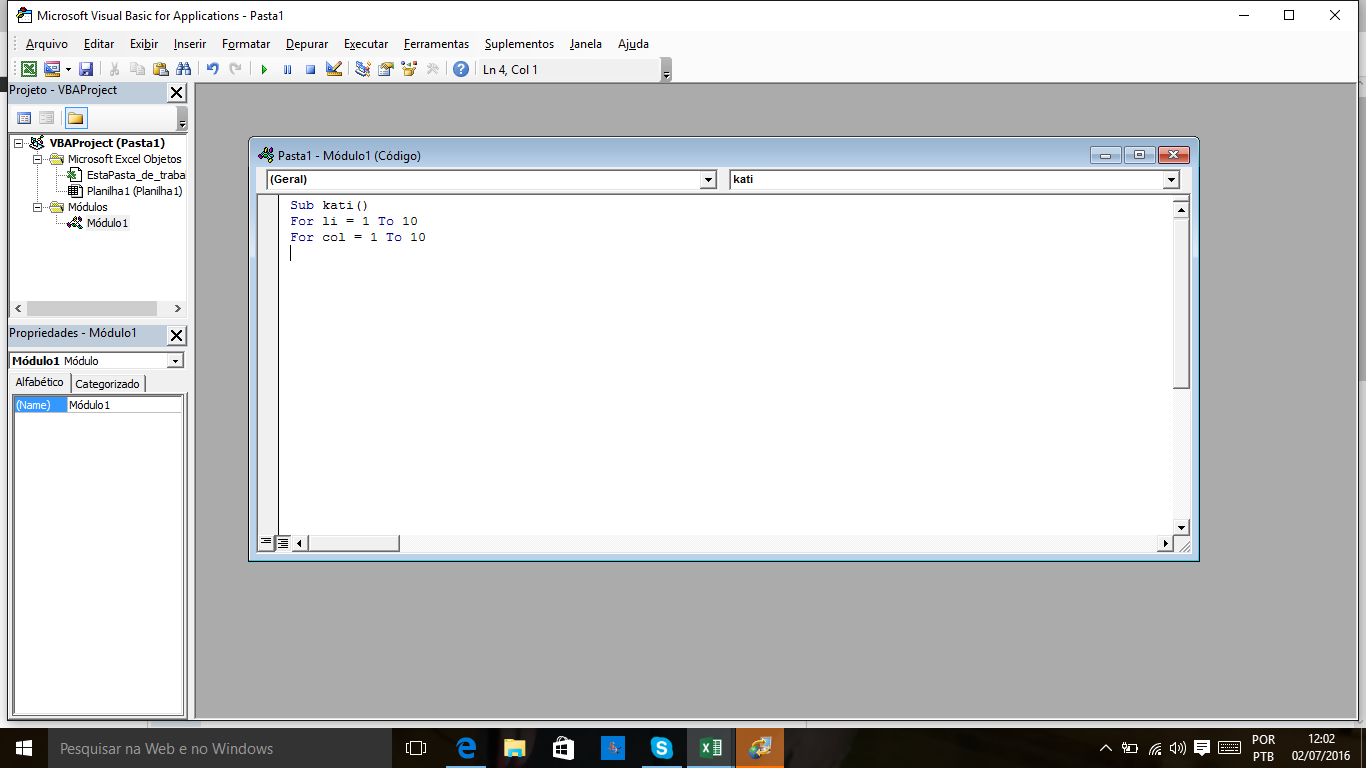Open the Properties Window toolbar icon

coord(386,69)
